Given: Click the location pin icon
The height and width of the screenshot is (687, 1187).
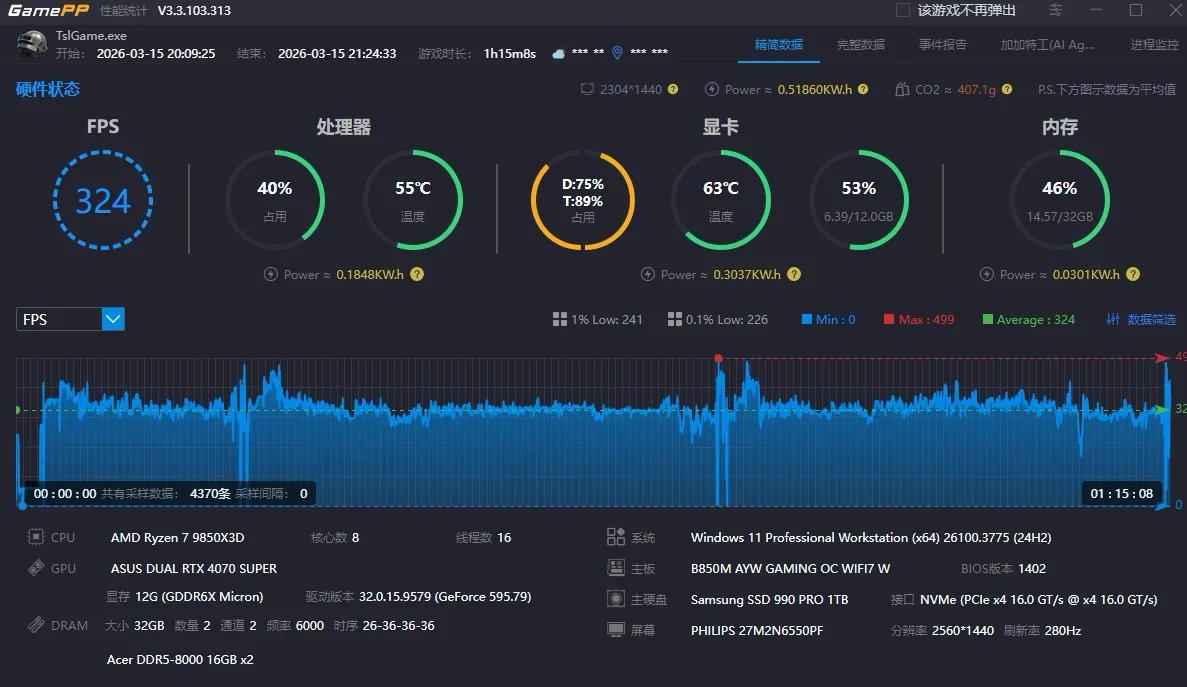Looking at the screenshot, I should point(617,52).
